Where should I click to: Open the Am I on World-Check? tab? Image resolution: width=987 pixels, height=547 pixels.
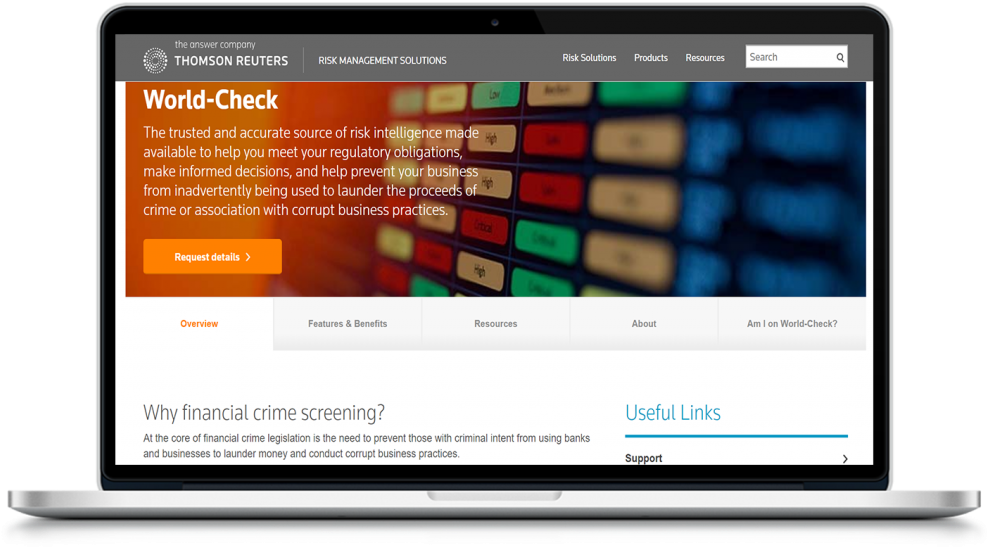pyautogui.click(x=792, y=324)
